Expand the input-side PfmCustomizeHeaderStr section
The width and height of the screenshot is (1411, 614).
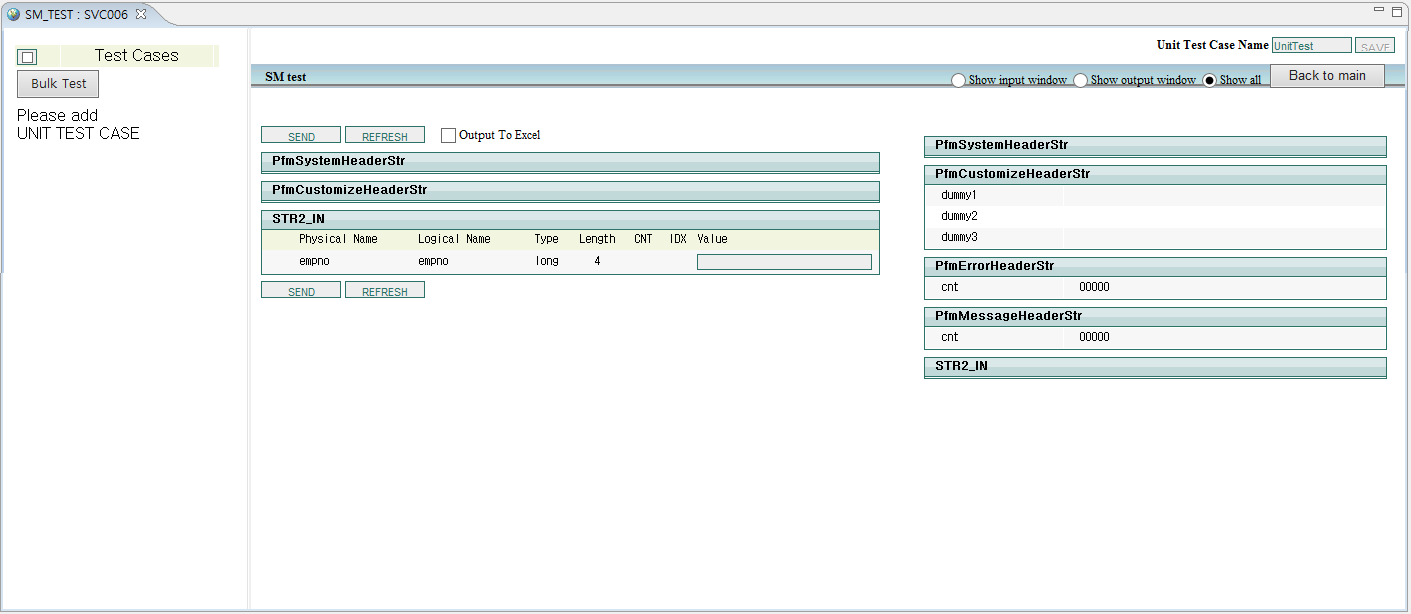point(570,191)
